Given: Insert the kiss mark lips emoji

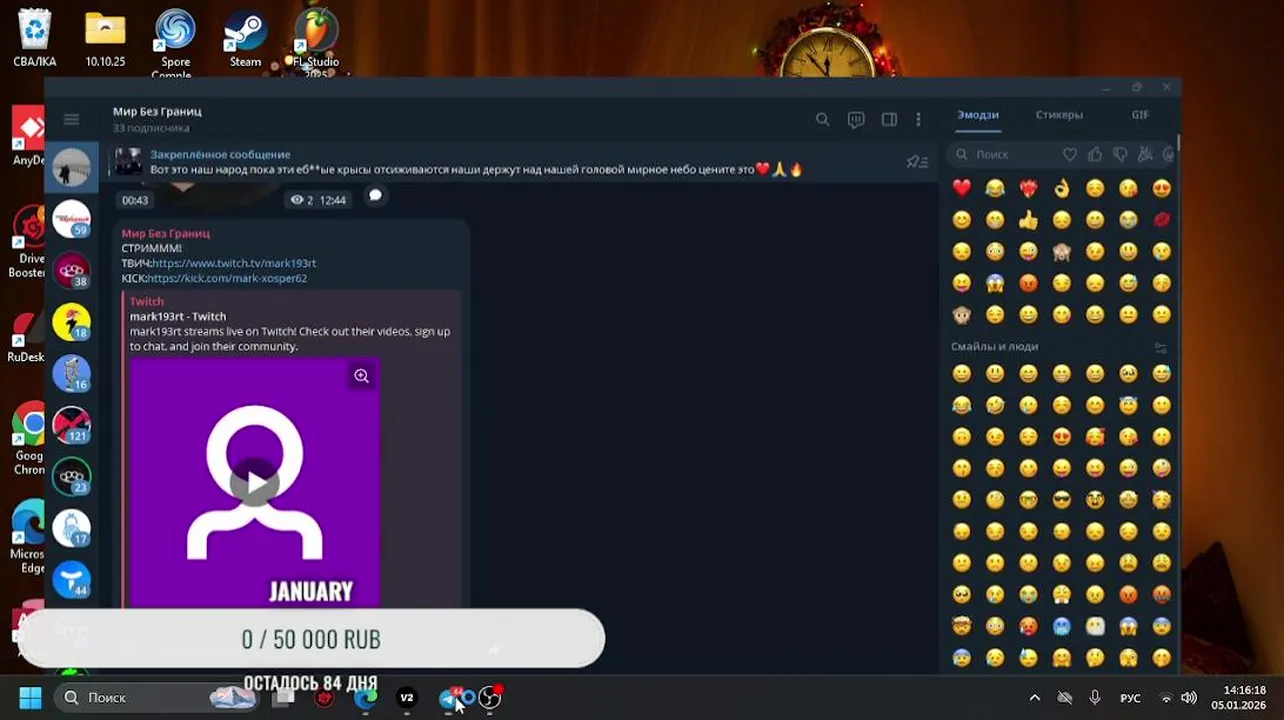Looking at the screenshot, I should pos(1161,220).
